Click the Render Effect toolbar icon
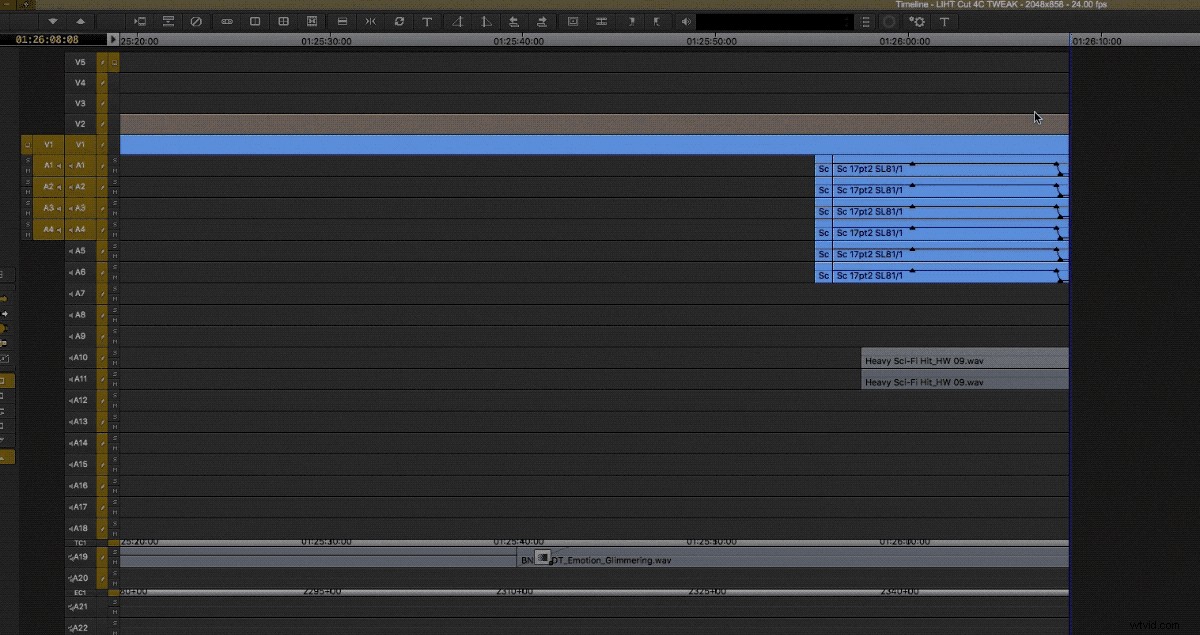 (399, 21)
